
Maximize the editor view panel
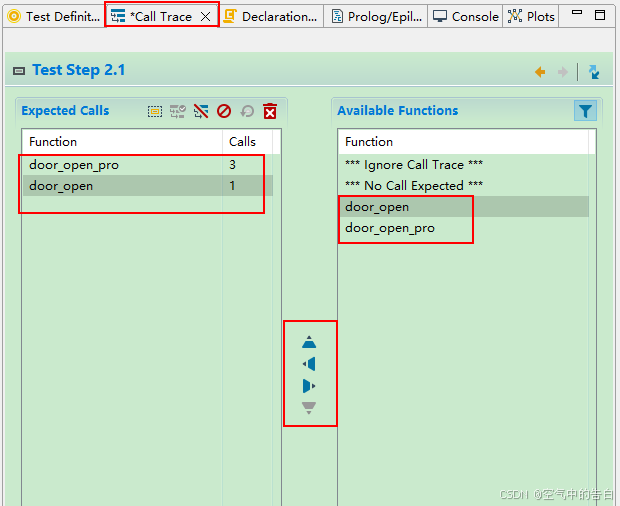(600, 15)
